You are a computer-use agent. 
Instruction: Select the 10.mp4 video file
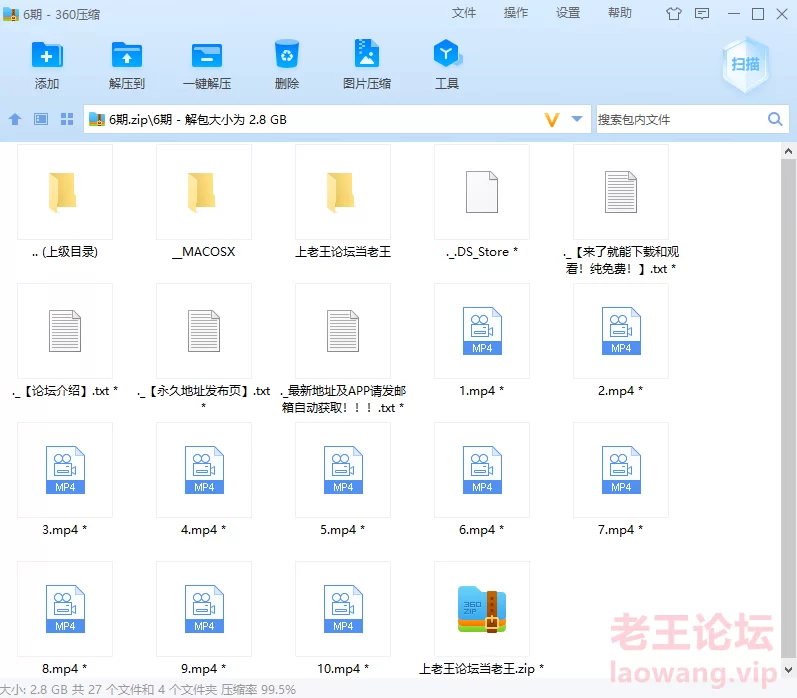point(343,619)
